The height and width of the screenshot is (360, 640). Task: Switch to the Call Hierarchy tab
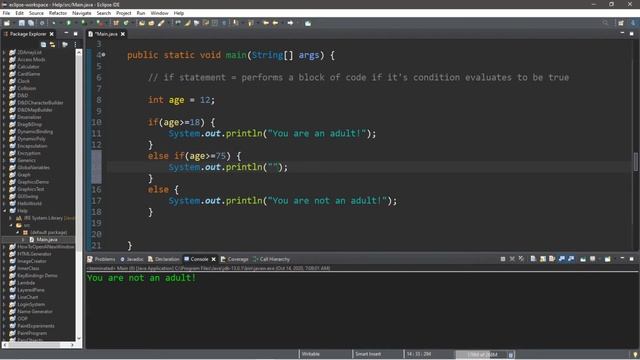[x=271, y=259]
